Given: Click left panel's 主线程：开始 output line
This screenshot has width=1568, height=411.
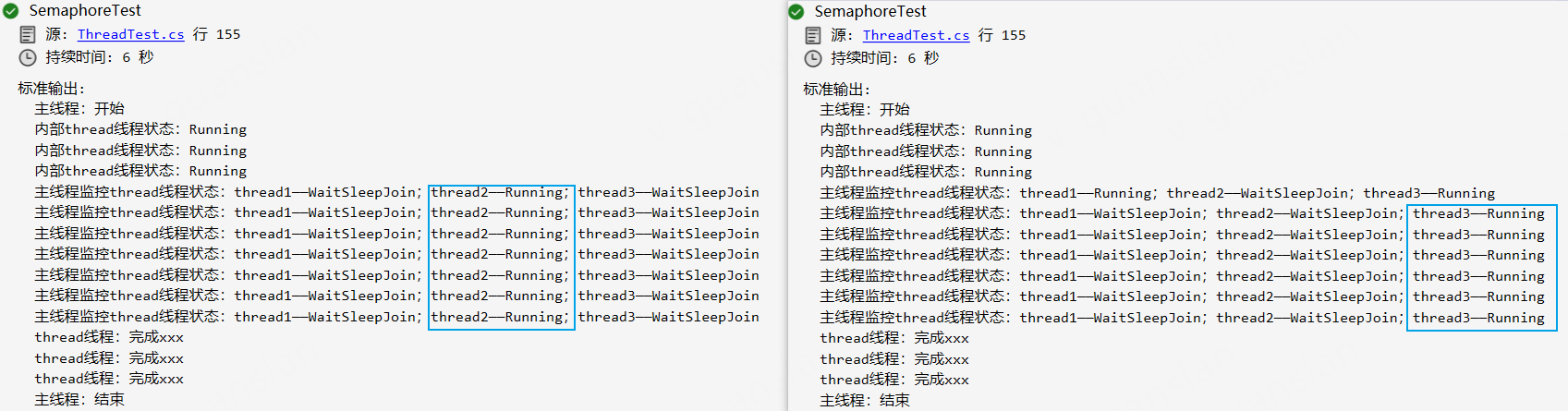Looking at the screenshot, I should coord(79,109).
